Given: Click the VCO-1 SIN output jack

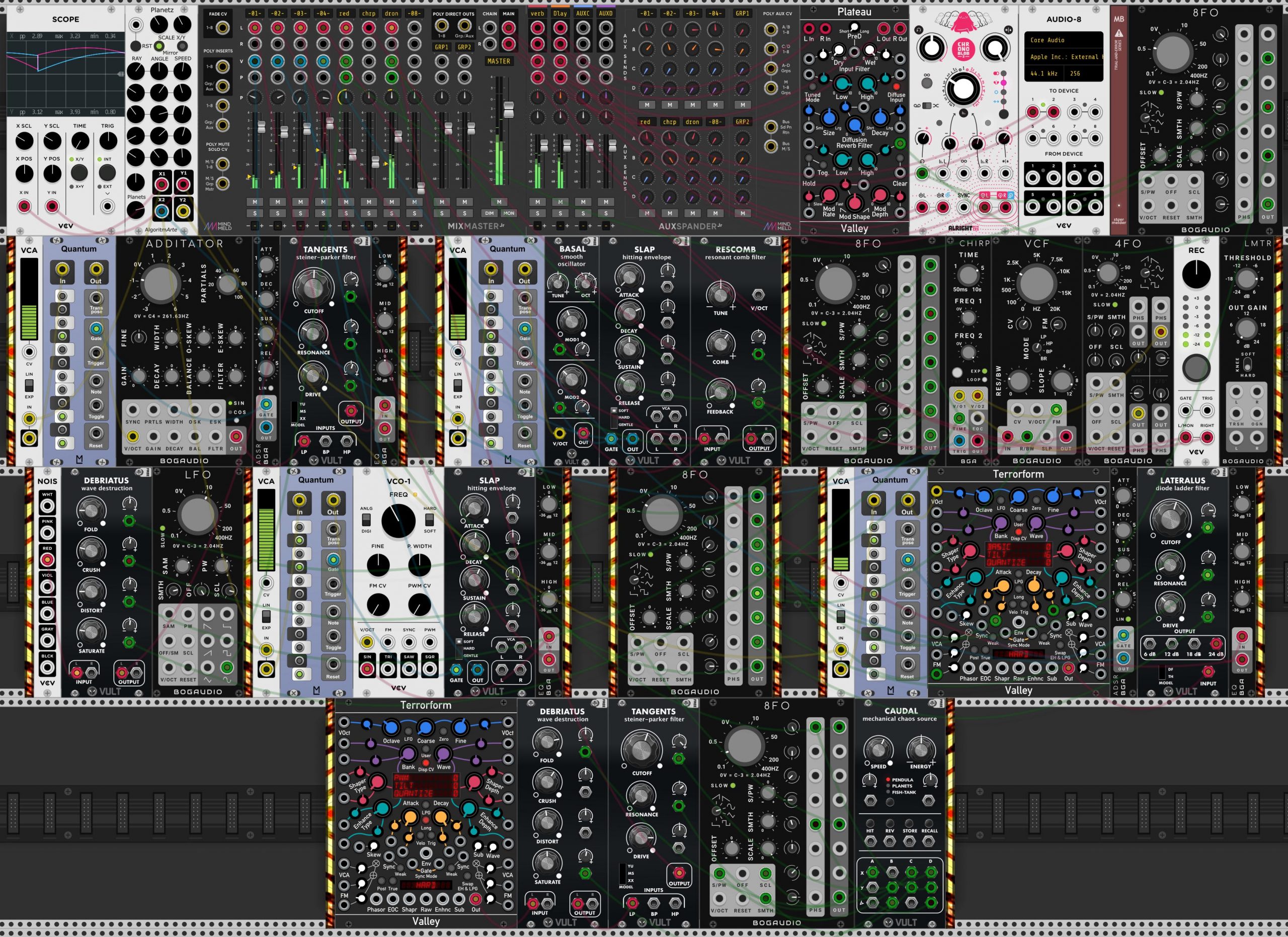Looking at the screenshot, I should coord(367,668).
